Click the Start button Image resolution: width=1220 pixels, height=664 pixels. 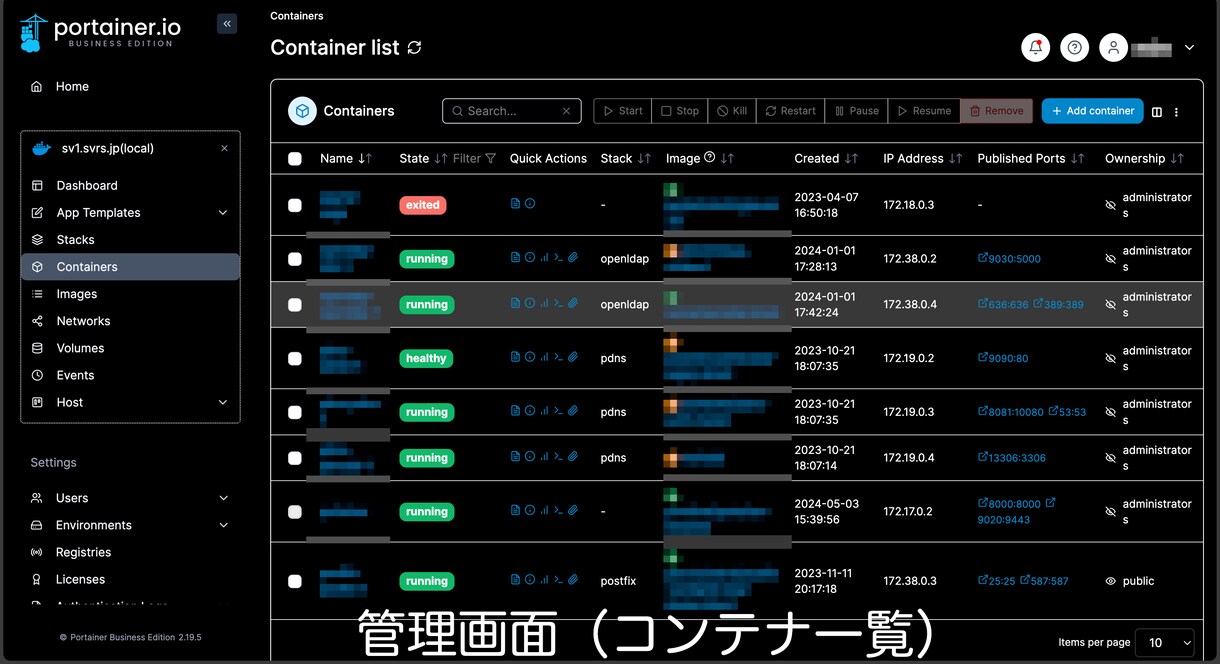tap(622, 111)
